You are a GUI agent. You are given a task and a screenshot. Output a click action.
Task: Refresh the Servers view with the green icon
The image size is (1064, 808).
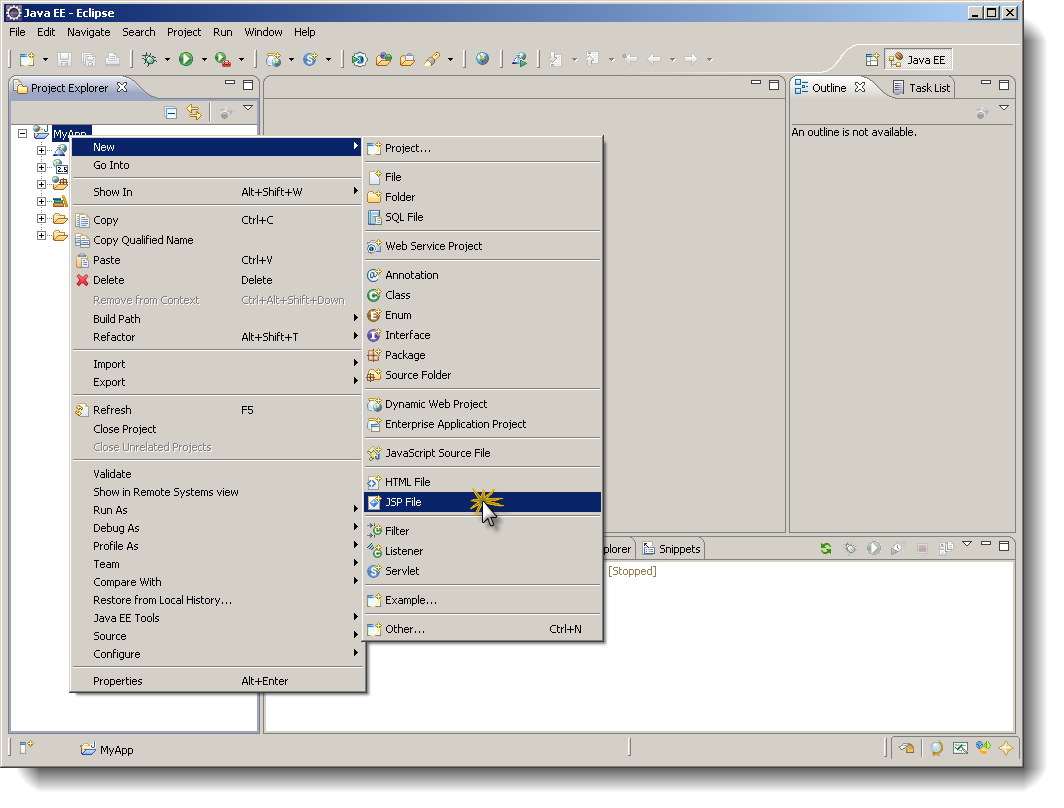pos(824,548)
